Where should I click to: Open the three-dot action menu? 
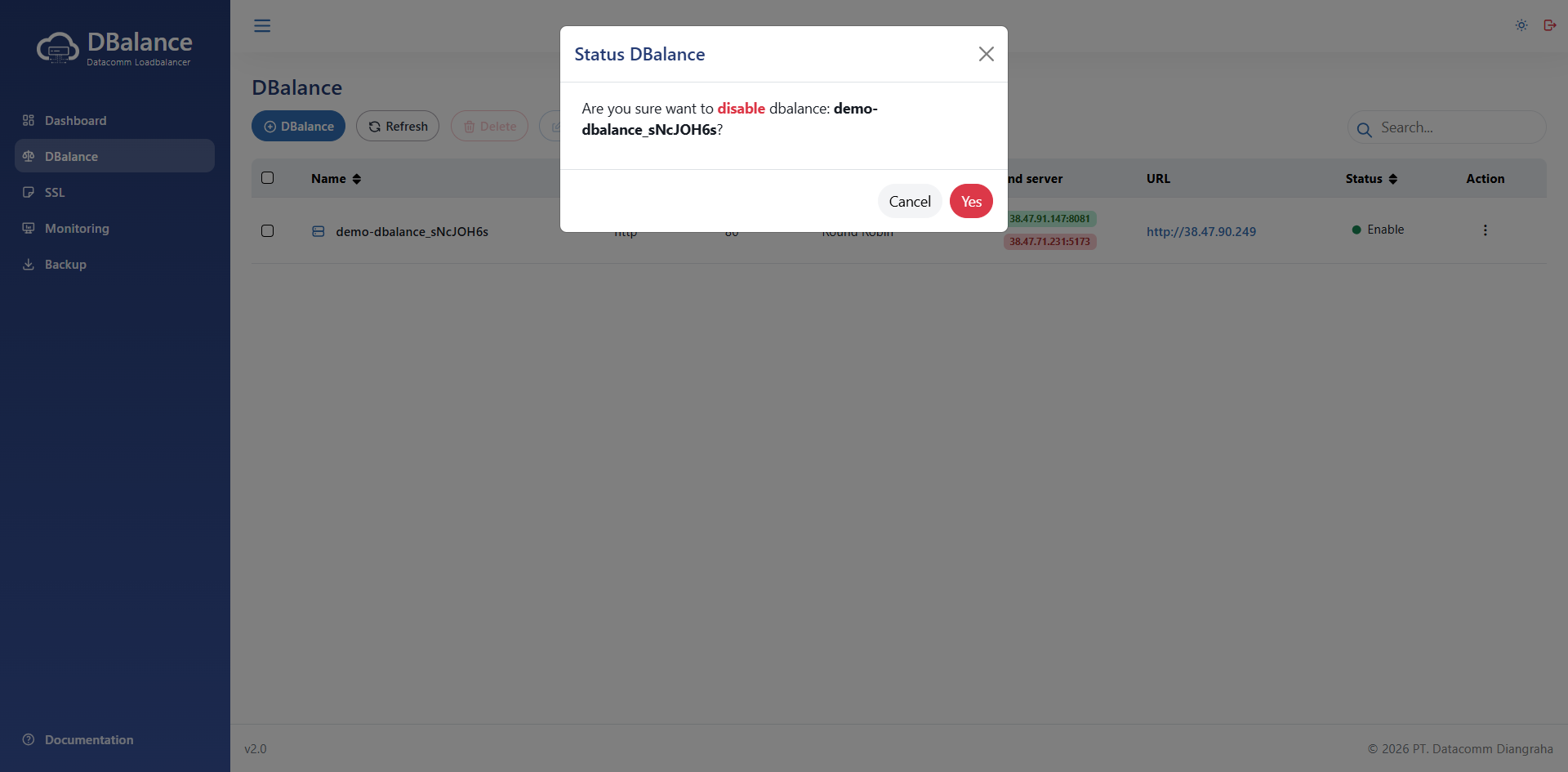coord(1485,230)
